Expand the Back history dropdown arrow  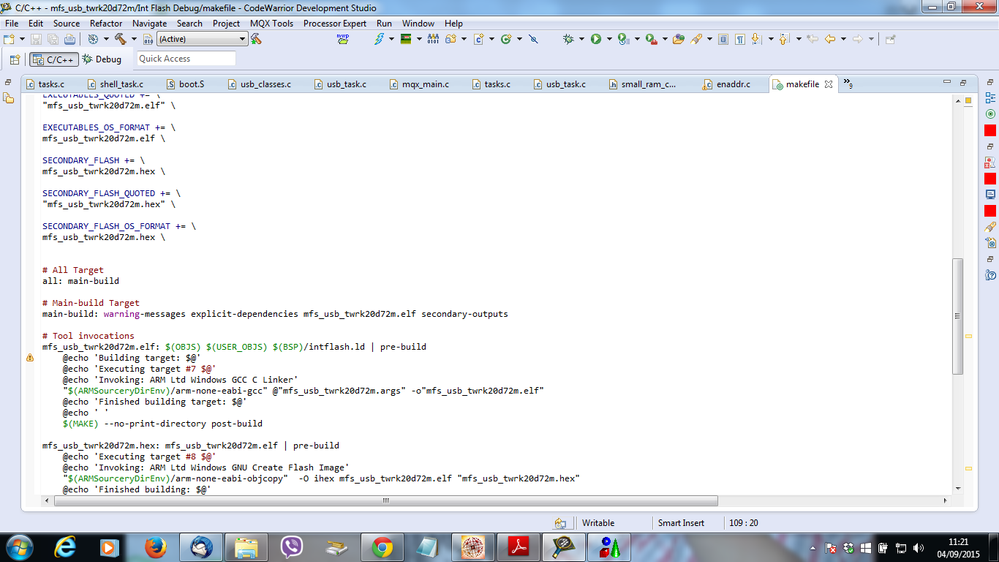tap(844, 39)
